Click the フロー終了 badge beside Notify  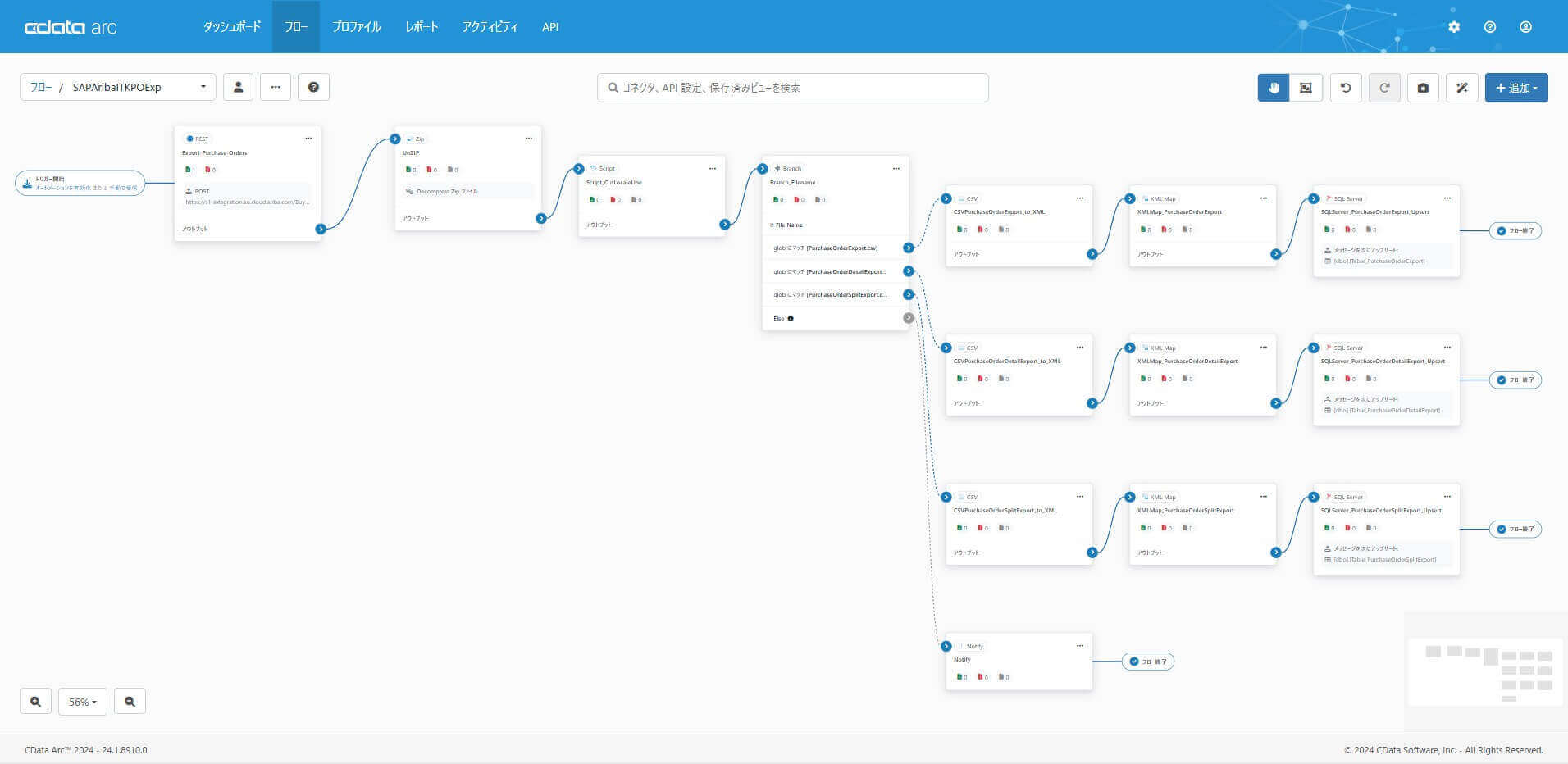pyautogui.click(x=1149, y=661)
